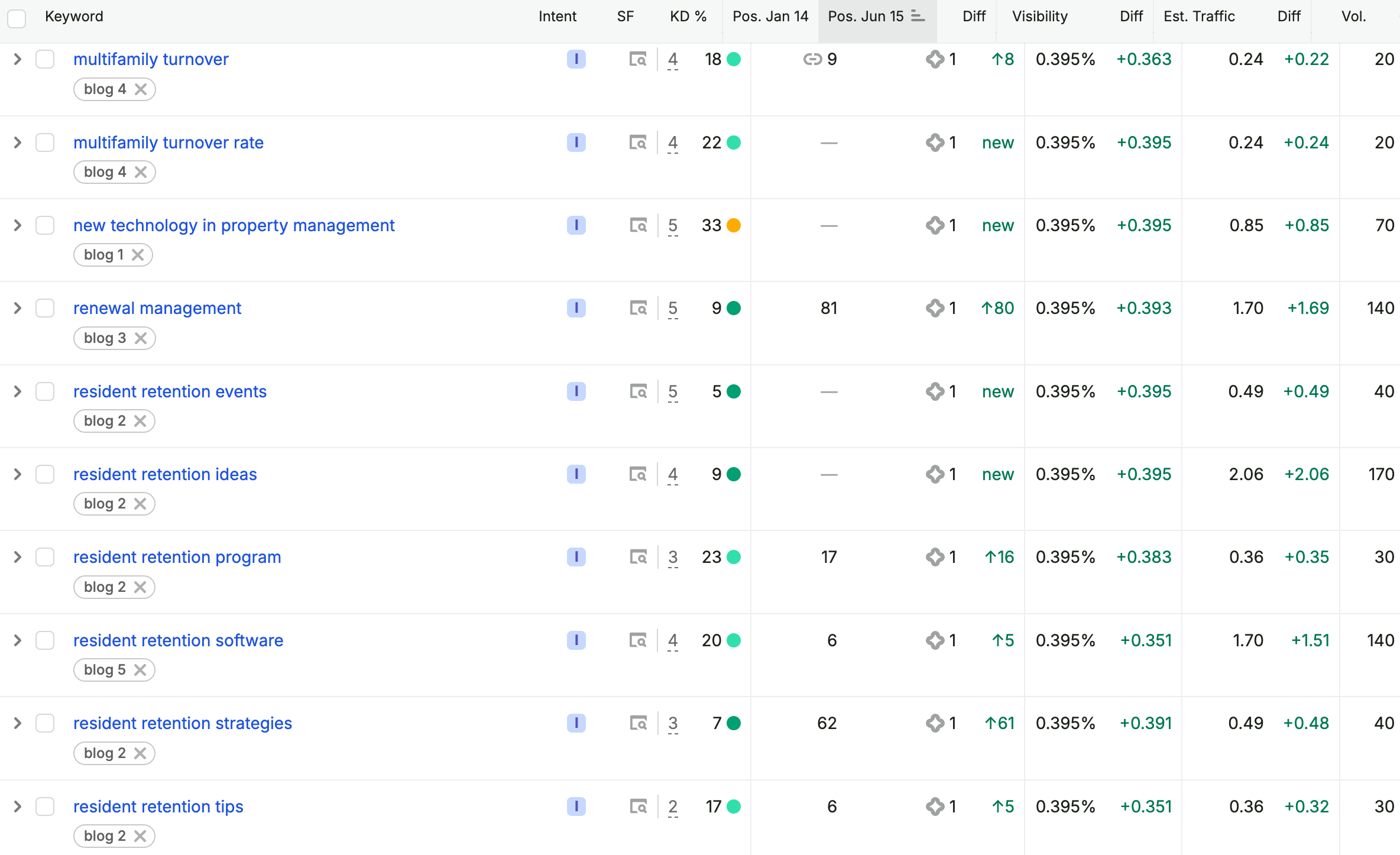Sort by Pos. Jan 14 column

770,17
